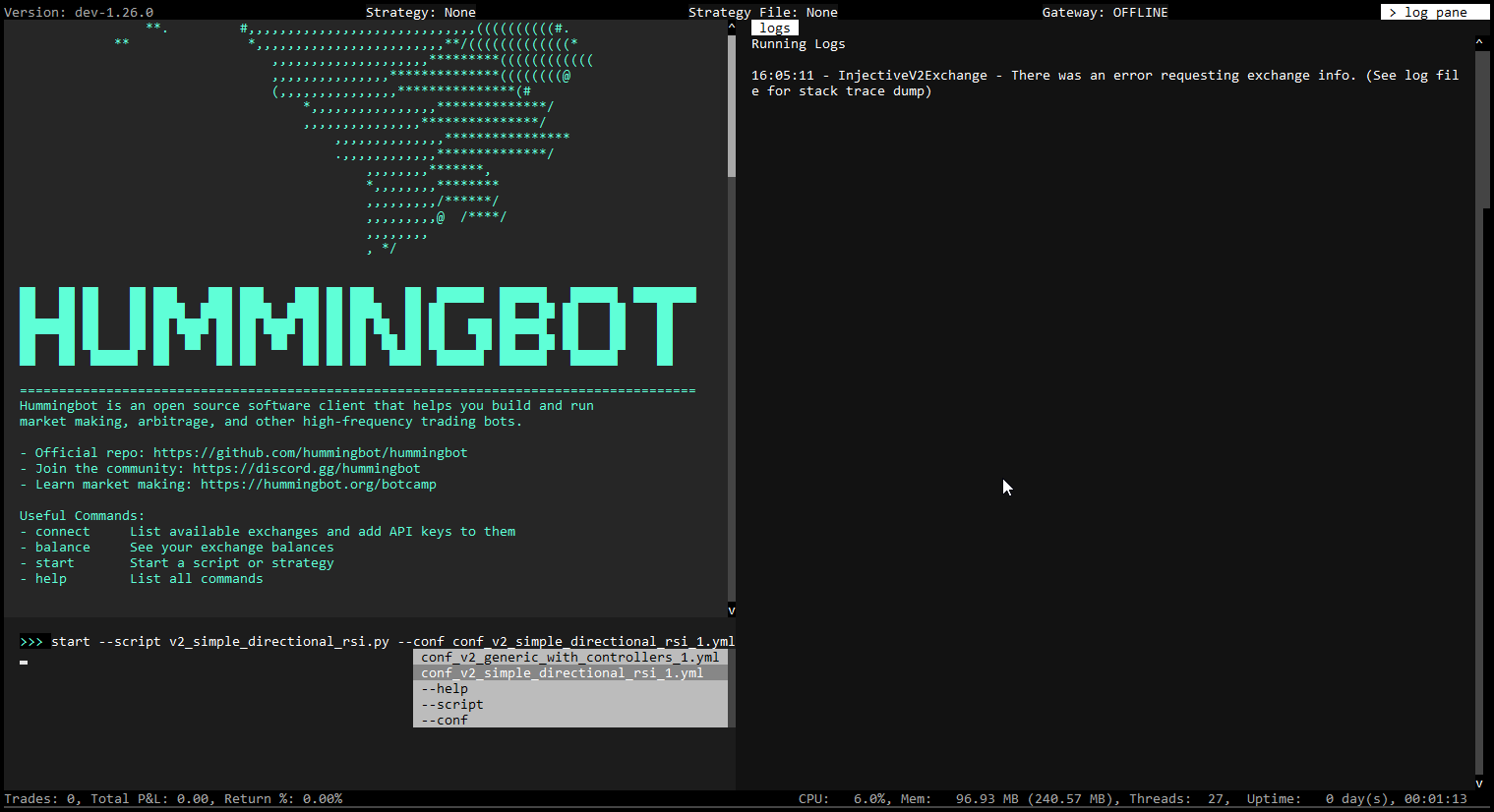Pick the --help autocomplete option
Image resolution: width=1494 pixels, height=812 pixels.
[445, 689]
